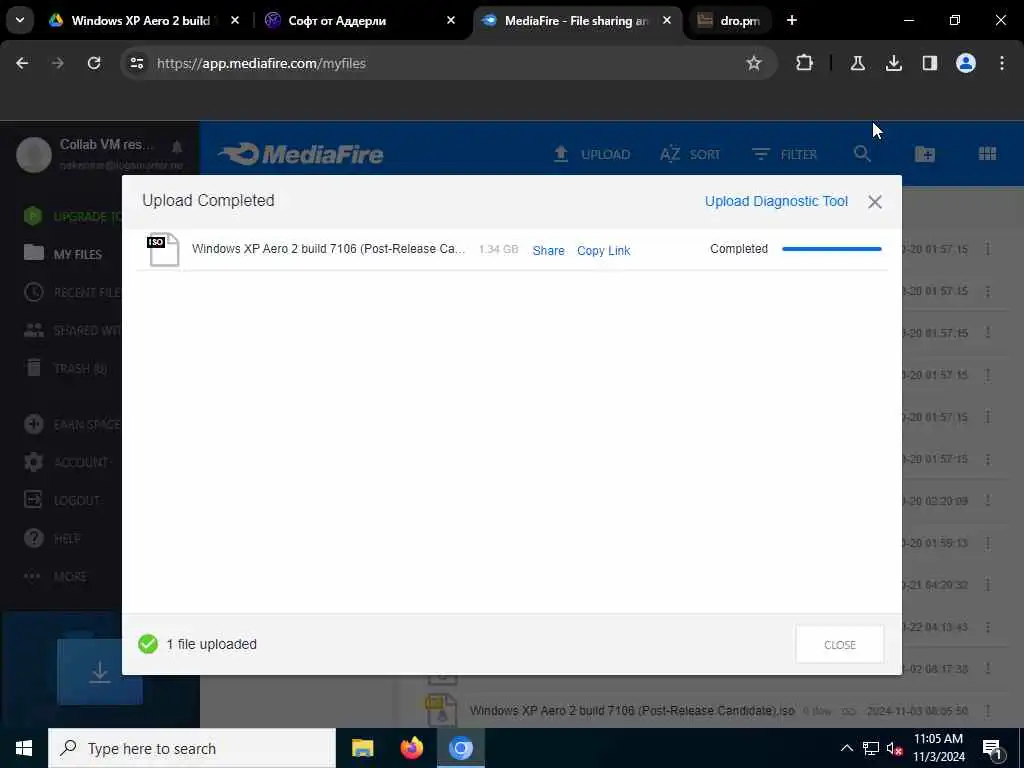The height and width of the screenshot is (768, 1024).
Task: Open SHARED WITH ME in the sidebar
Action: pyautogui.click(x=72, y=330)
